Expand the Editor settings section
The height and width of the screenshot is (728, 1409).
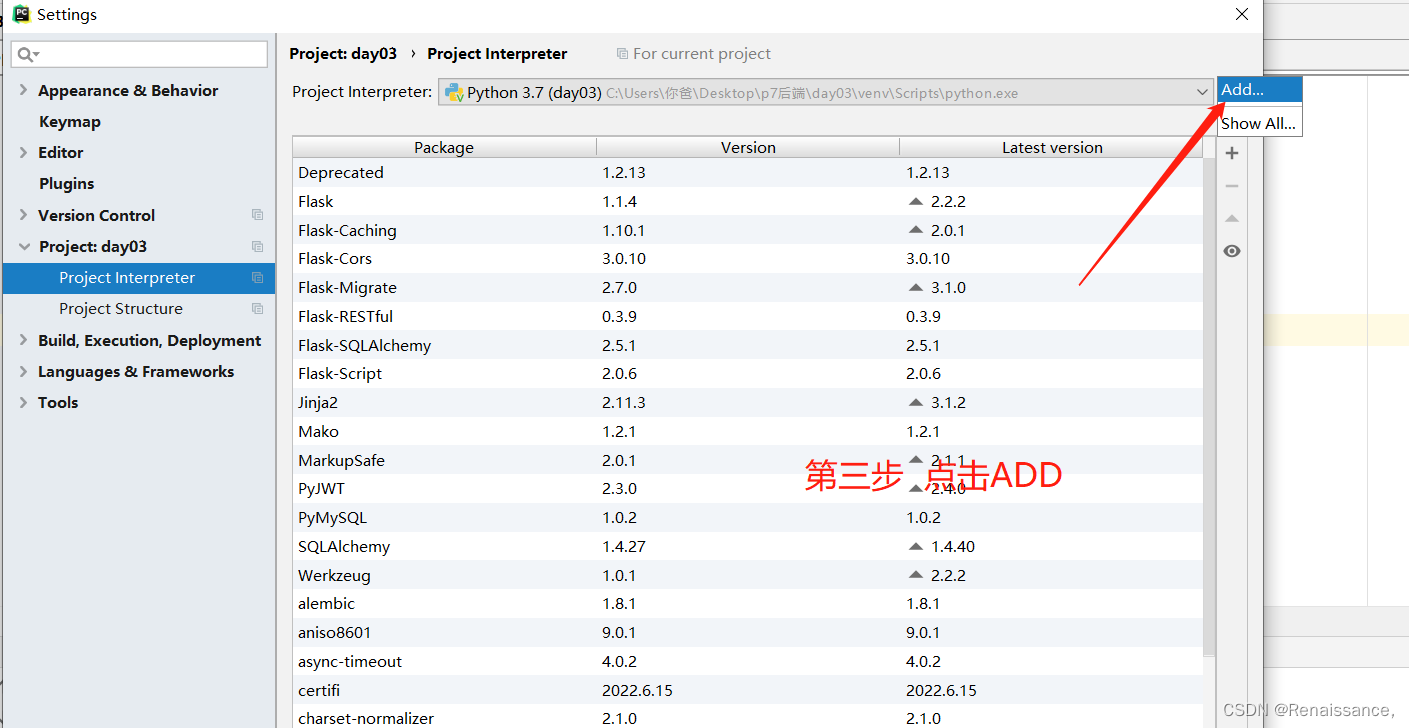pos(23,152)
